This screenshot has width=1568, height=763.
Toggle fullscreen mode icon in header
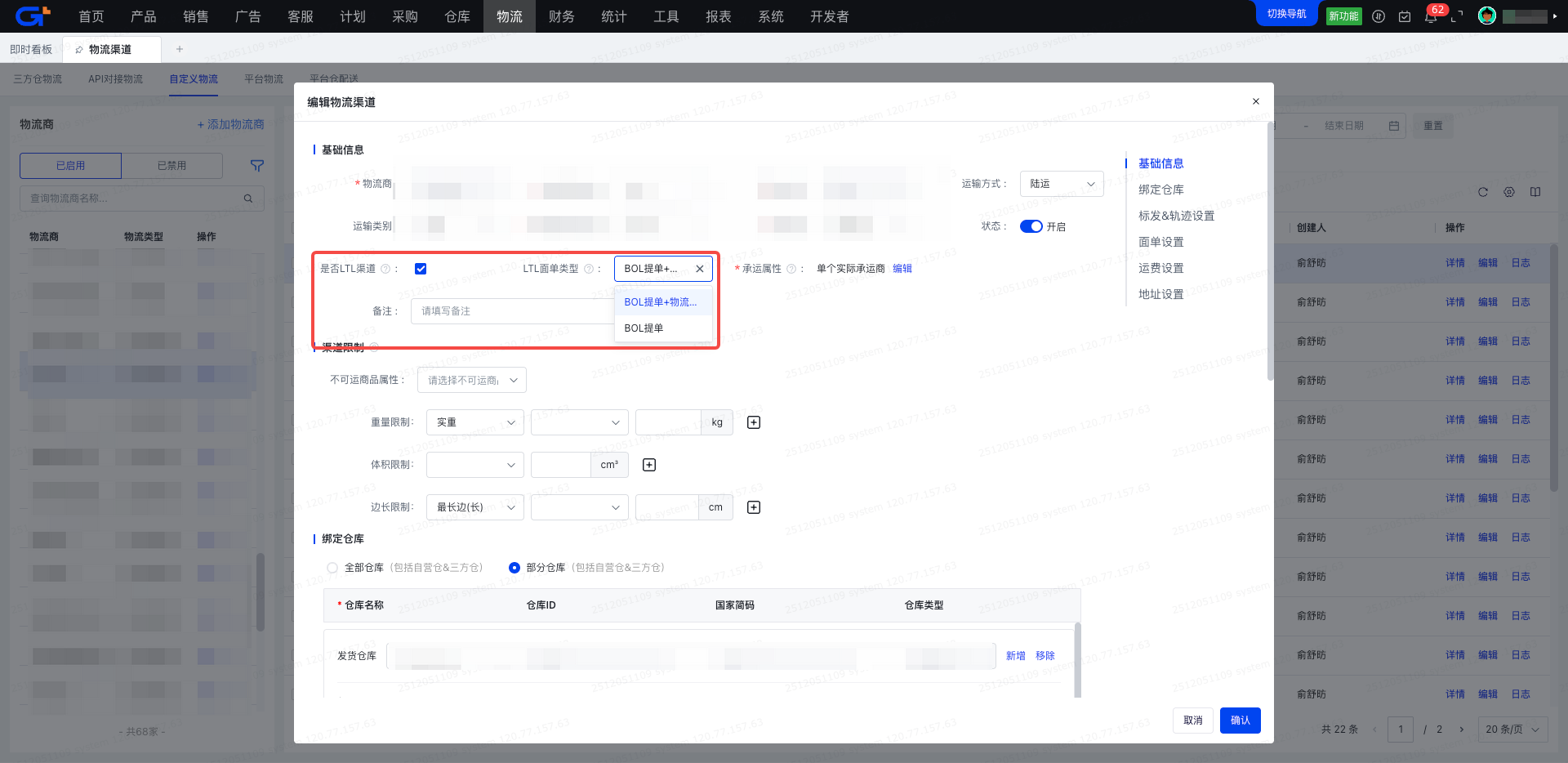point(1457,16)
